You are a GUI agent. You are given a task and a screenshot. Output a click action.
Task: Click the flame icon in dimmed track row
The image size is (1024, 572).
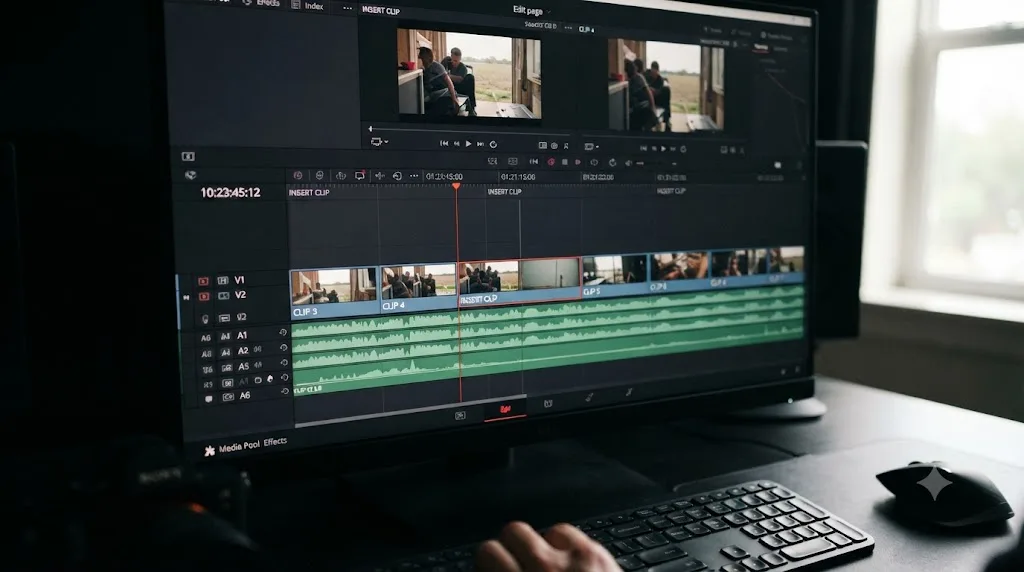coord(270,379)
